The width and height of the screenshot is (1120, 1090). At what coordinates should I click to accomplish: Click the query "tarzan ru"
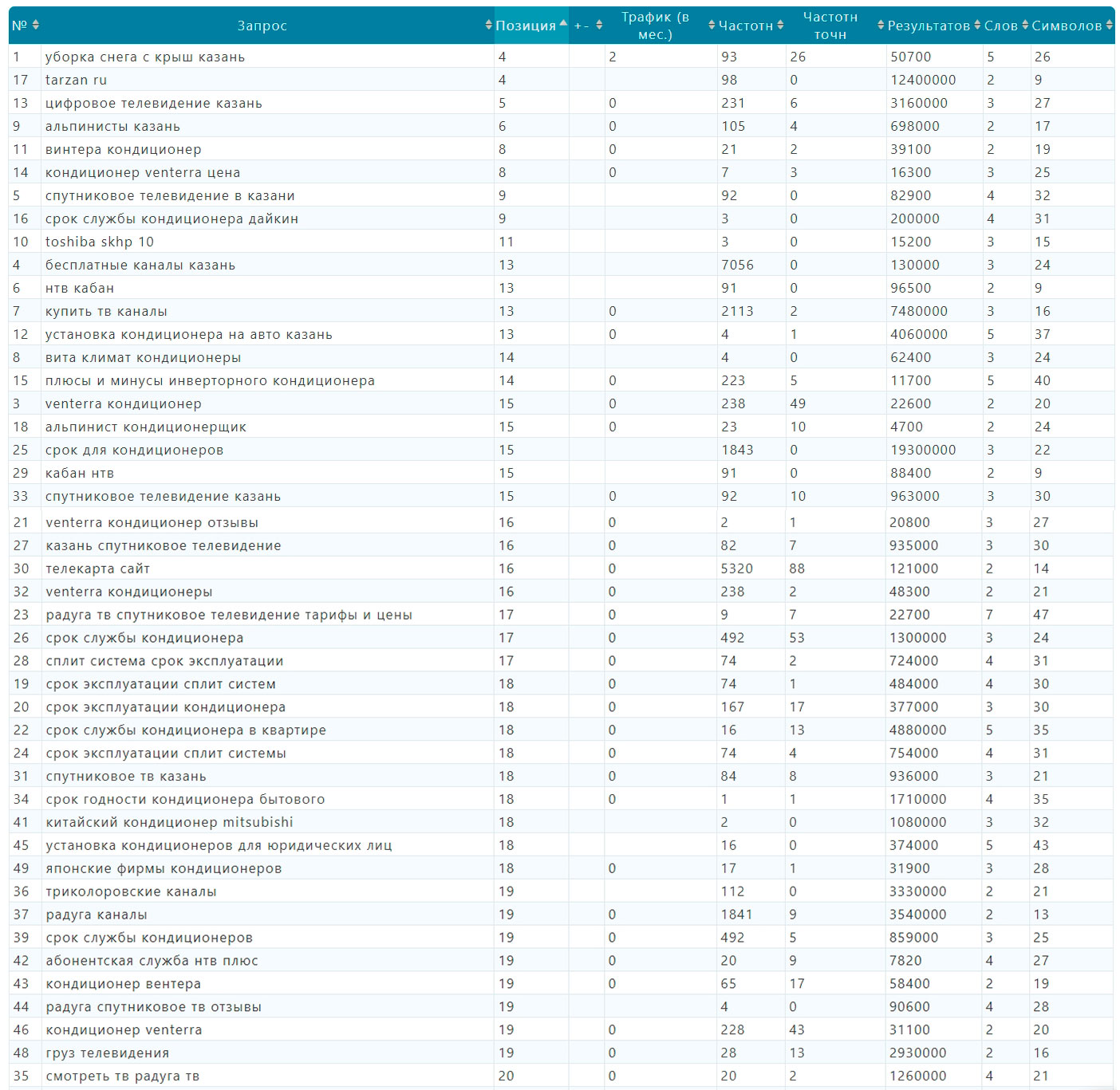76,80
